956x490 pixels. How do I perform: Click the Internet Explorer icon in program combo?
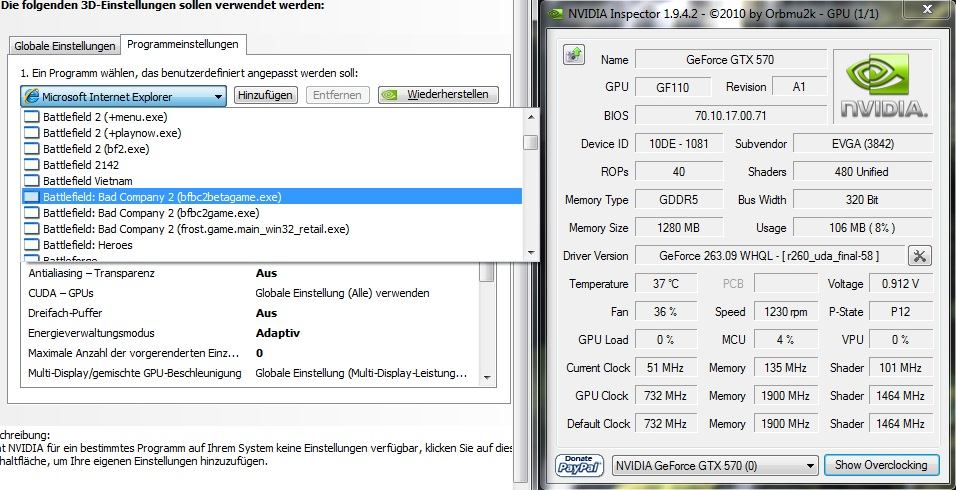click(32, 96)
